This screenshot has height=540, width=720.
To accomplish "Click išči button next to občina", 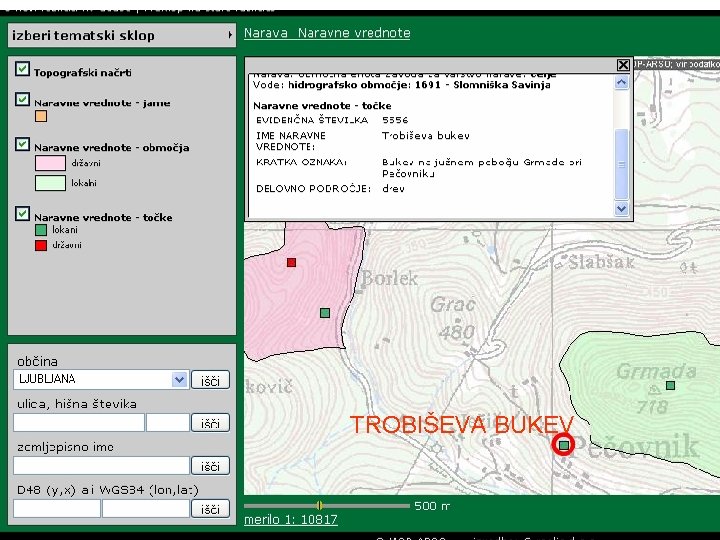I will point(210,380).
